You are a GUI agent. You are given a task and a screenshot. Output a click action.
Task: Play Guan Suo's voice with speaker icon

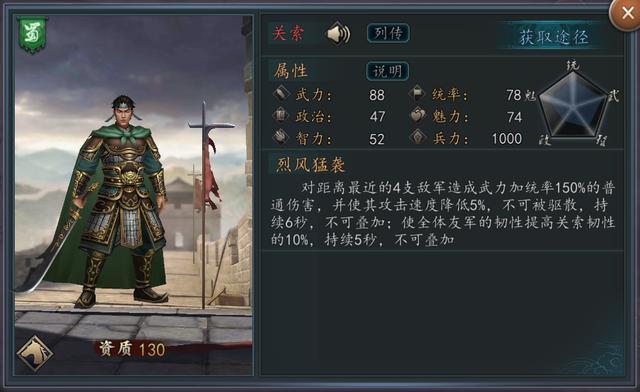click(x=338, y=33)
